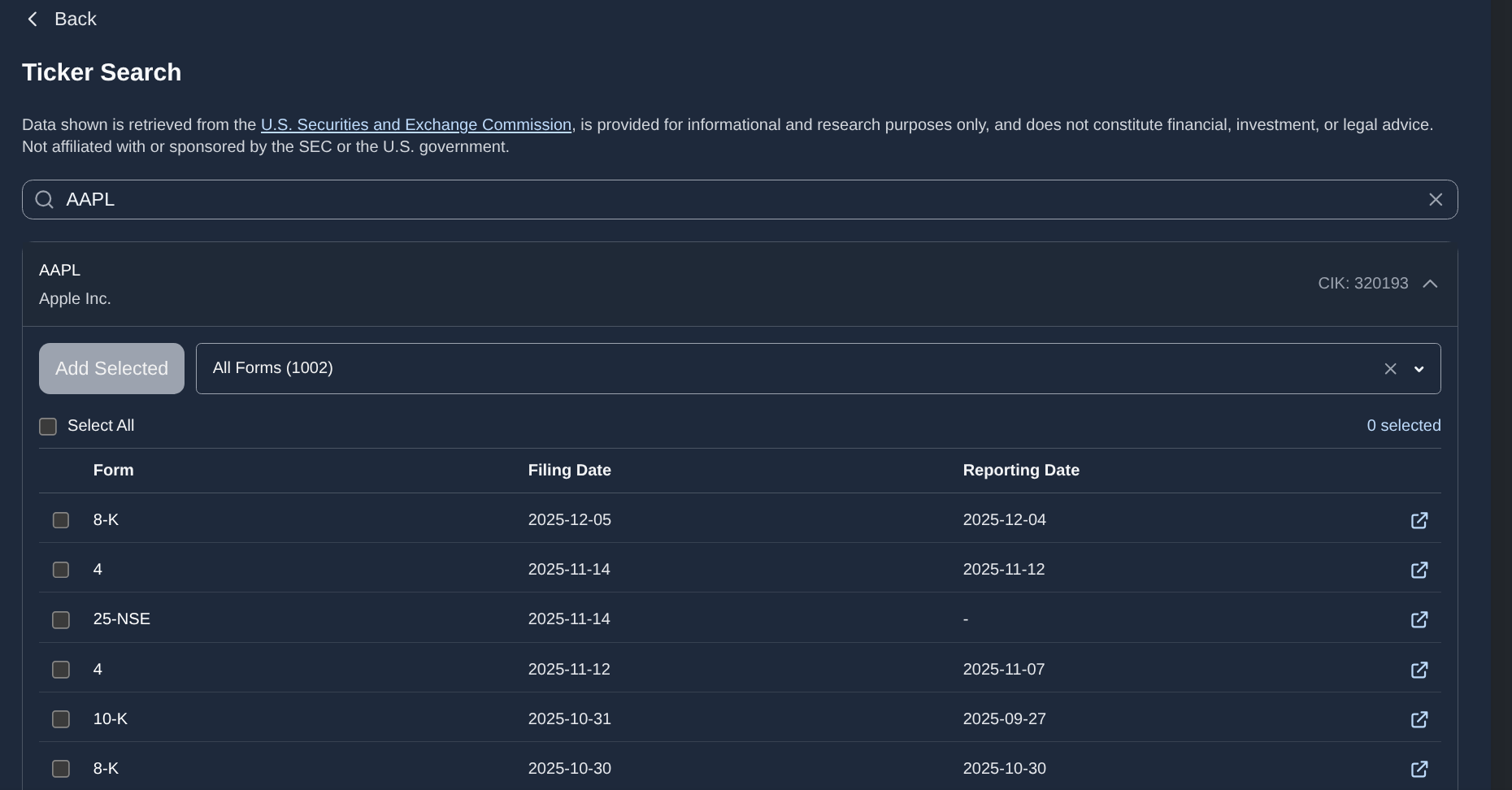Click the Form column header
Image resolution: width=1512 pixels, height=790 pixels.
(x=114, y=471)
